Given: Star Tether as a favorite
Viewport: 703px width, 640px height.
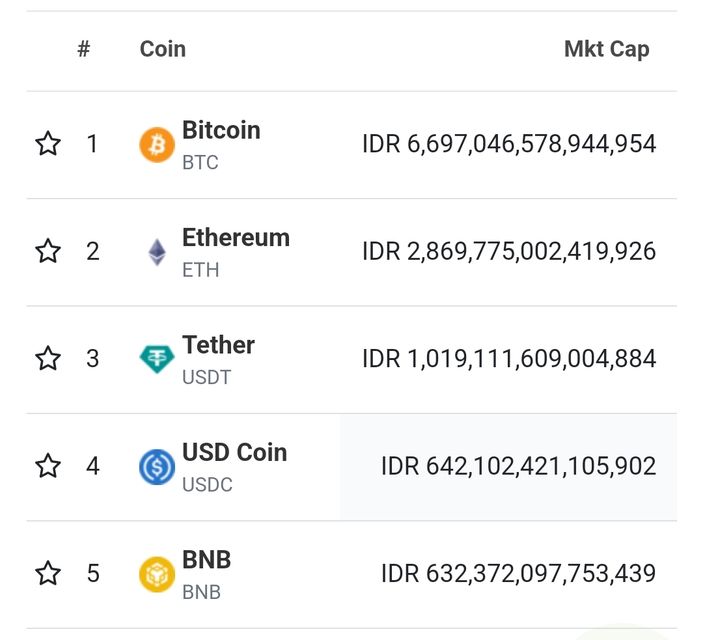Looking at the screenshot, I should point(48,358).
